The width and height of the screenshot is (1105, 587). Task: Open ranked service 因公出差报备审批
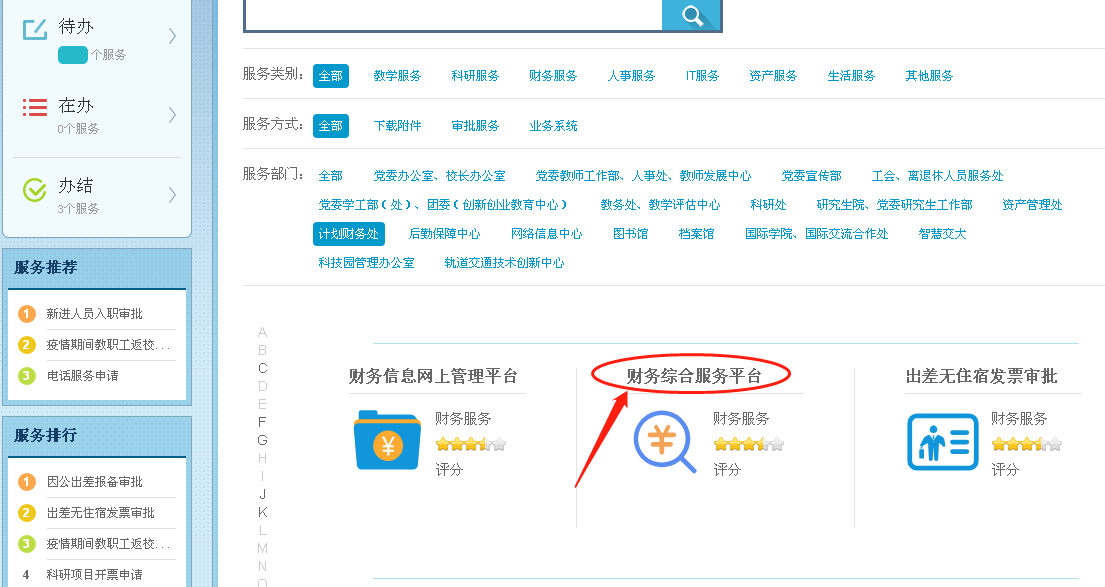pyautogui.click(x=94, y=481)
